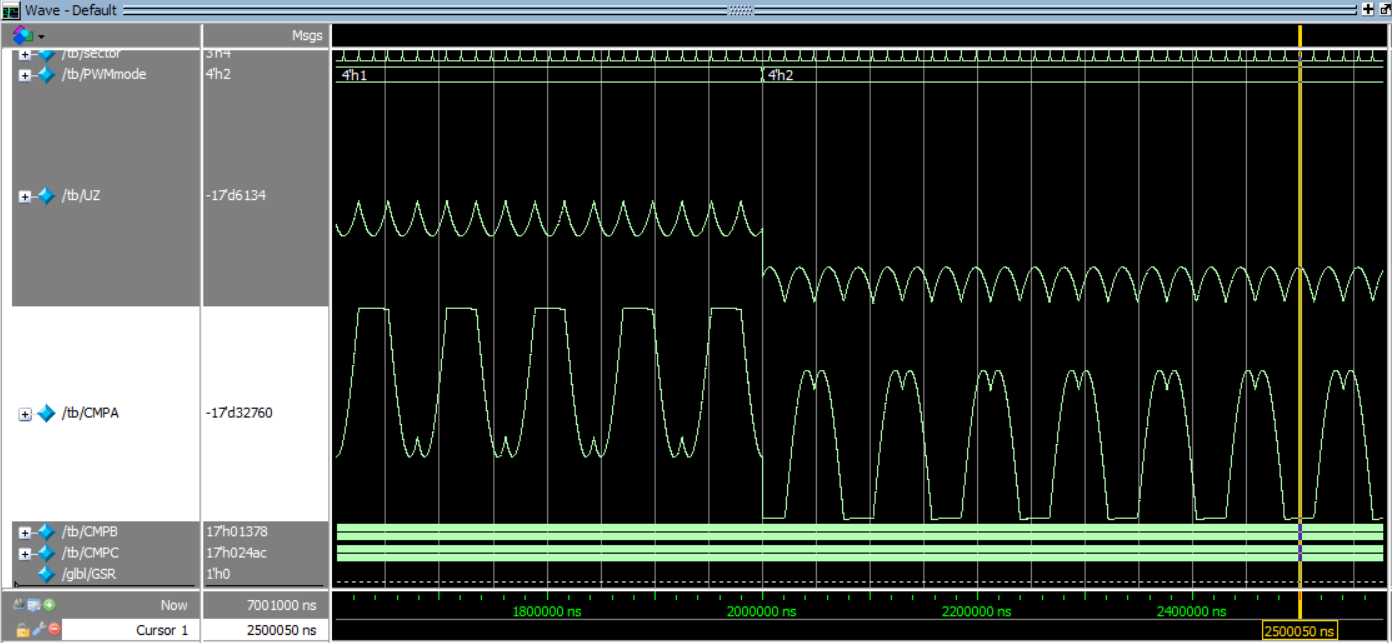This screenshot has width=1392, height=643.
Task: Select the /tb/PWMmode signal name
Action: click(x=104, y=74)
